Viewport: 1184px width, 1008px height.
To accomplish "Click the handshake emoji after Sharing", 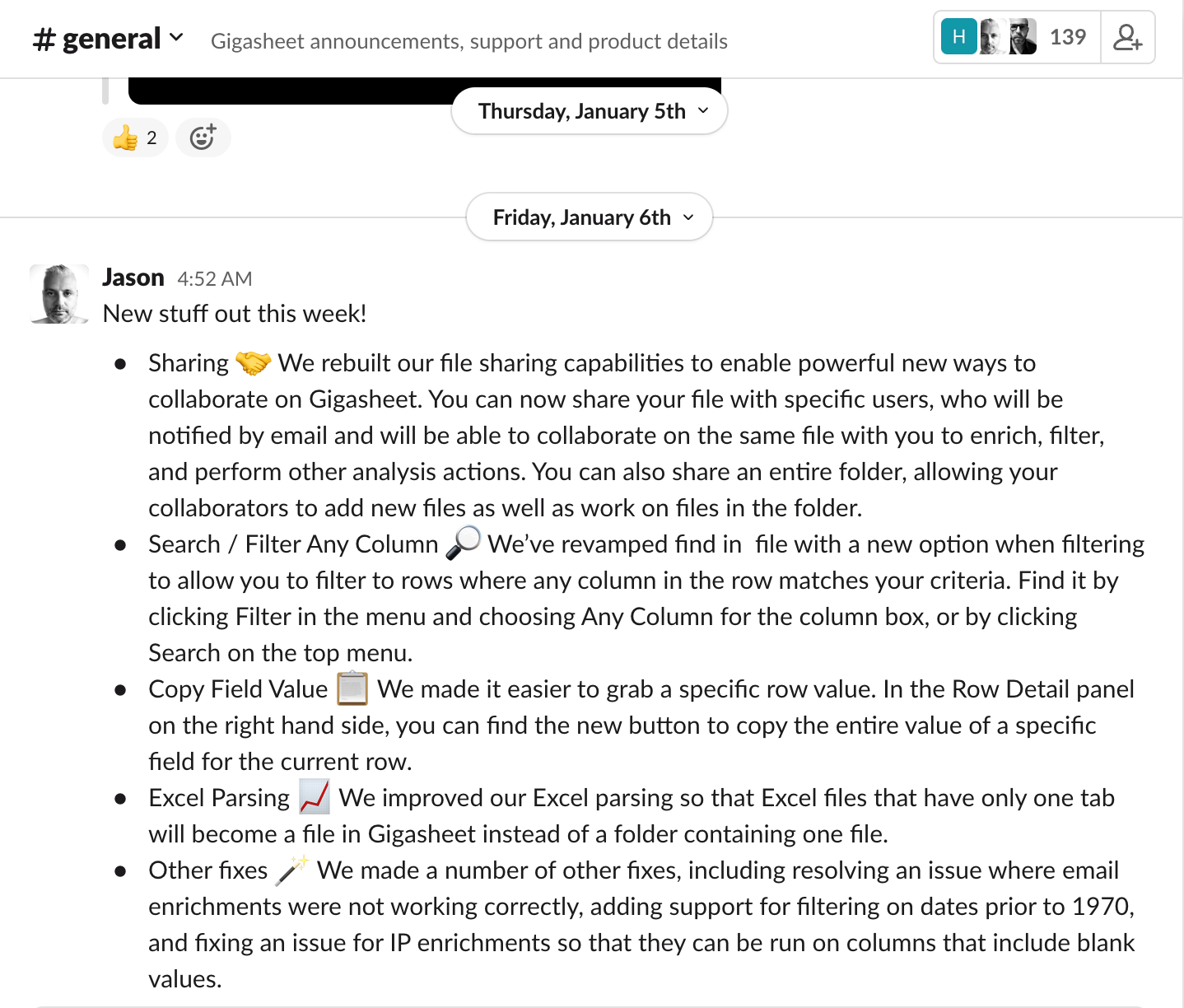I will tap(253, 363).
